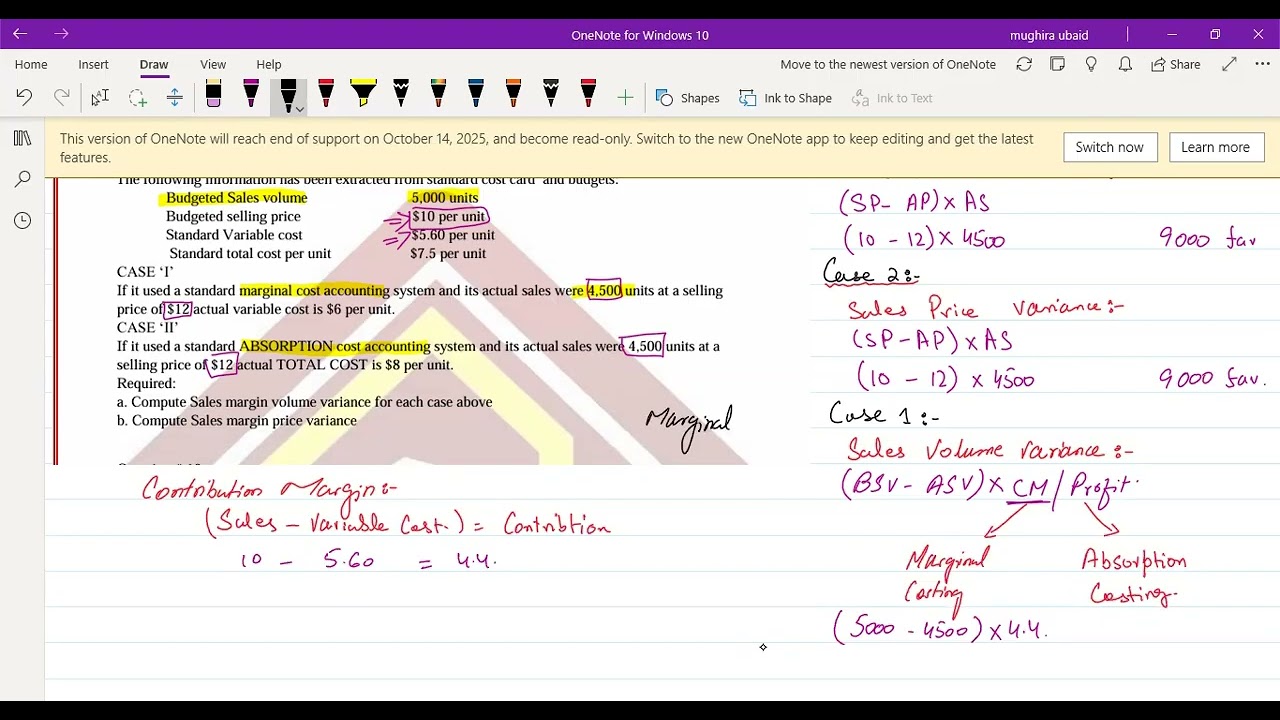This screenshot has width=1280, height=720.
Task: Switch to the View tab
Action: pos(213,64)
